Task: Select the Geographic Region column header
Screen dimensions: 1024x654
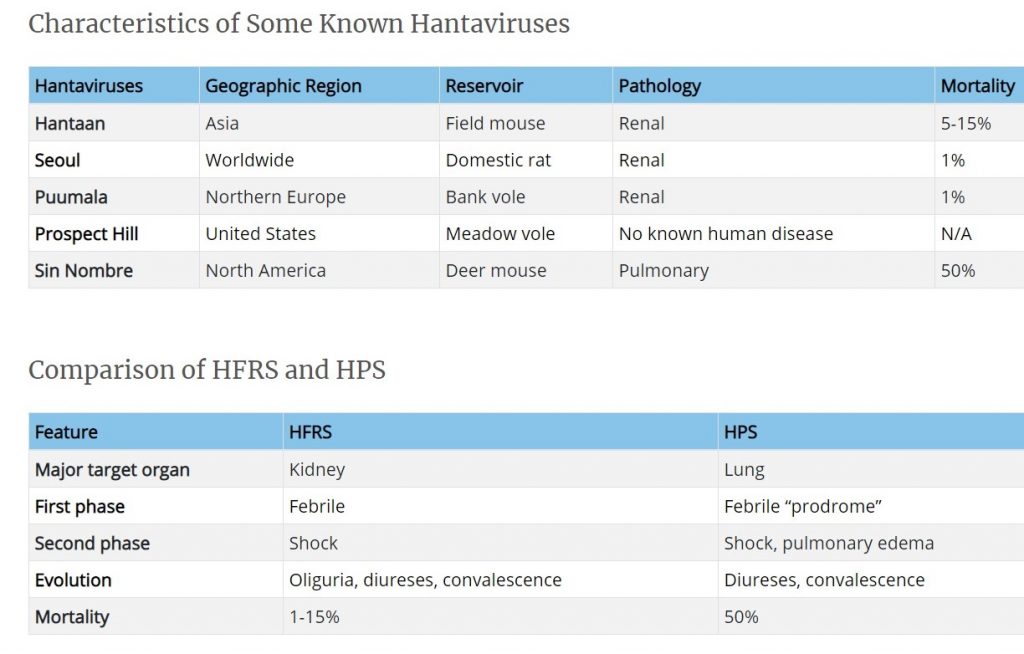Action: tap(283, 86)
